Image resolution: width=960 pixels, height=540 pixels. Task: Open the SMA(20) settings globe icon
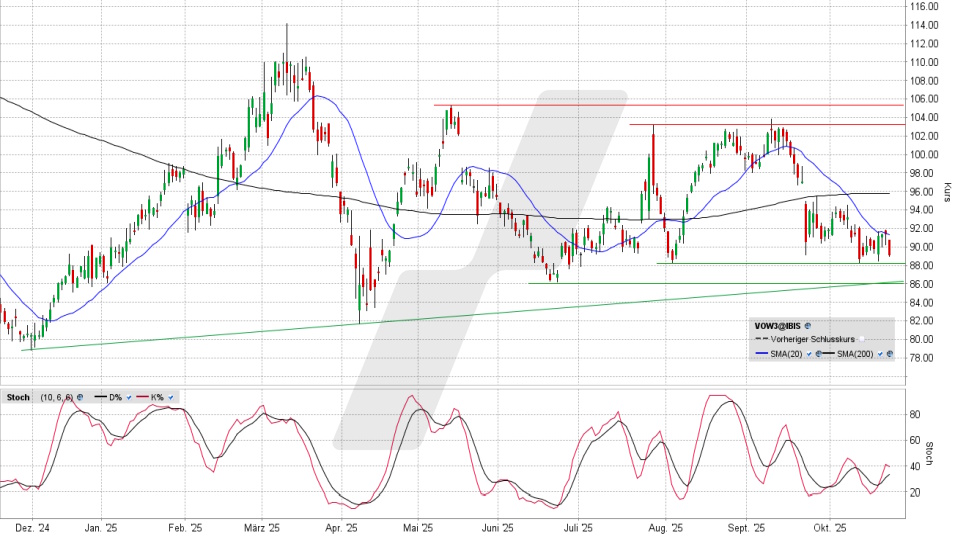coord(817,354)
